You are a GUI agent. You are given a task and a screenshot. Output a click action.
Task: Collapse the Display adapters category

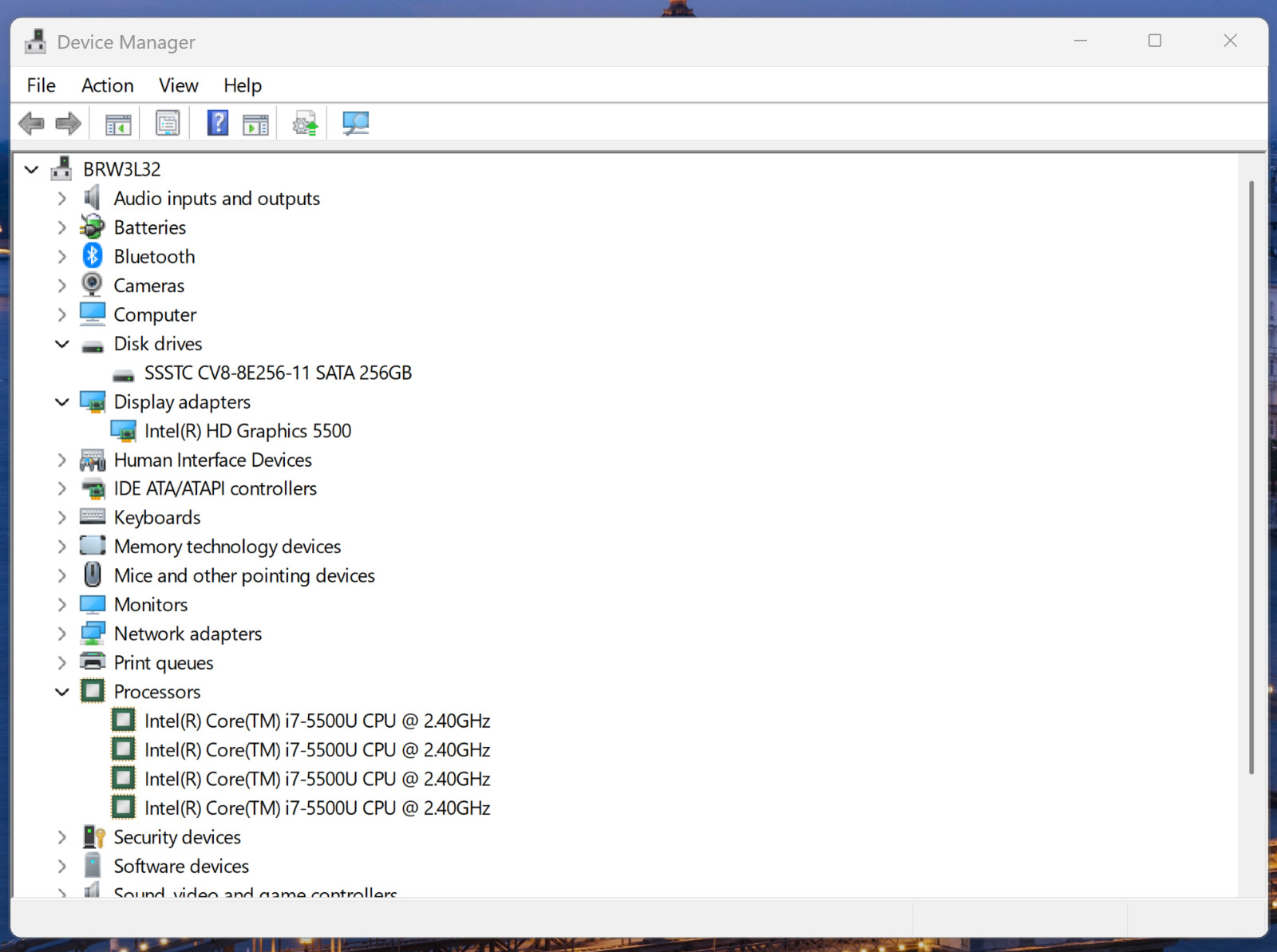[x=62, y=402]
